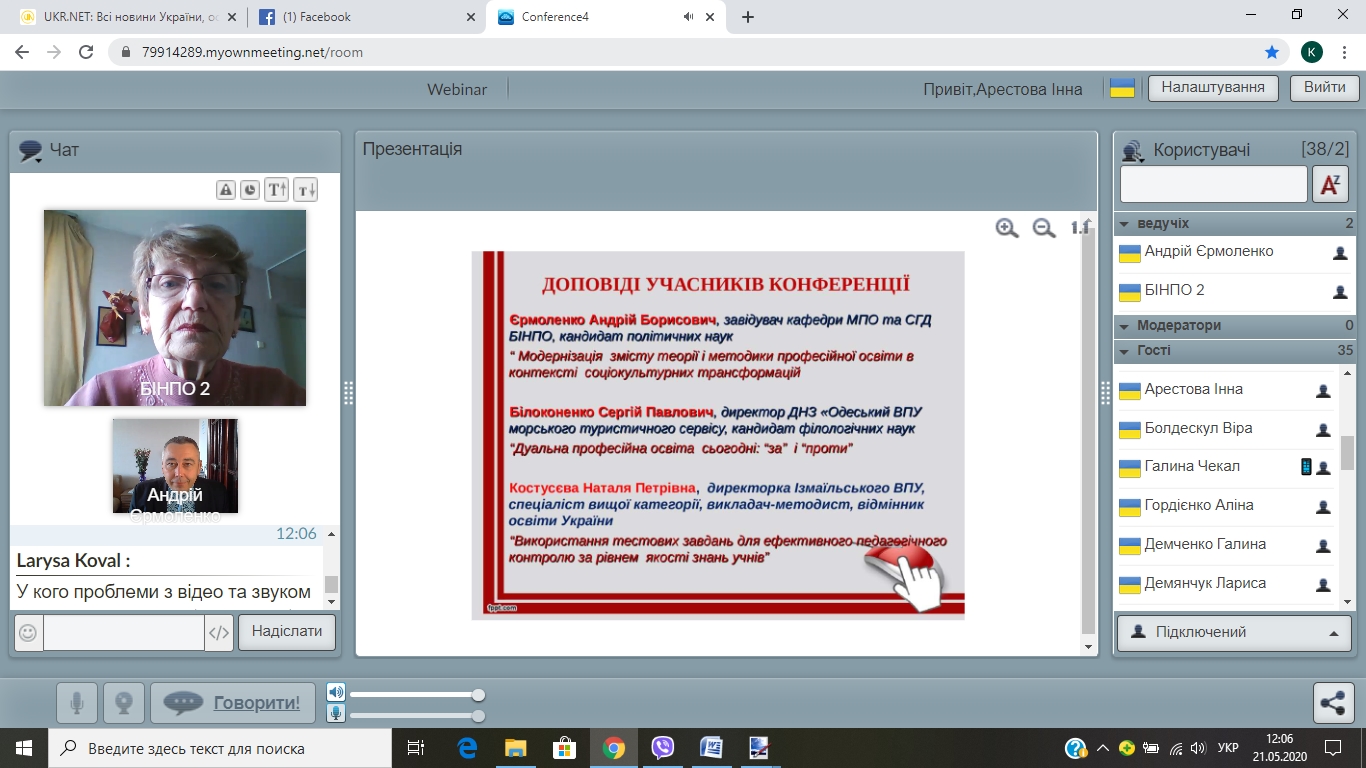Image resolution: width=1366 pixels, height=768 pixels.
Task: Click the A-Z sort users icon
Action: click(1331, 184)
